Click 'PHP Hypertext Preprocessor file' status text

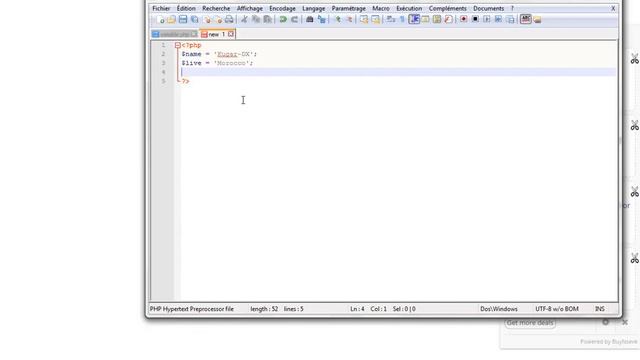pos(192,309)
